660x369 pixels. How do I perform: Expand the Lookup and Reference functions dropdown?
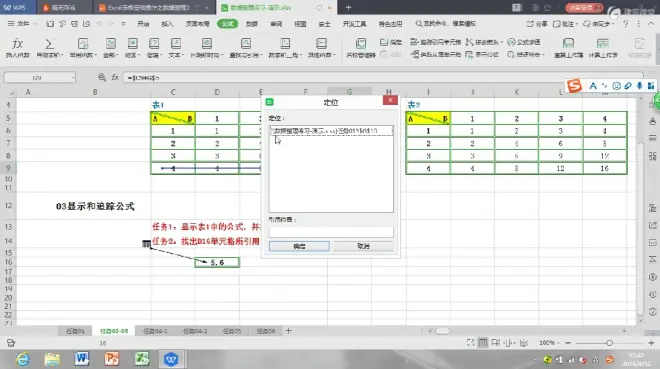coord(246,48)
